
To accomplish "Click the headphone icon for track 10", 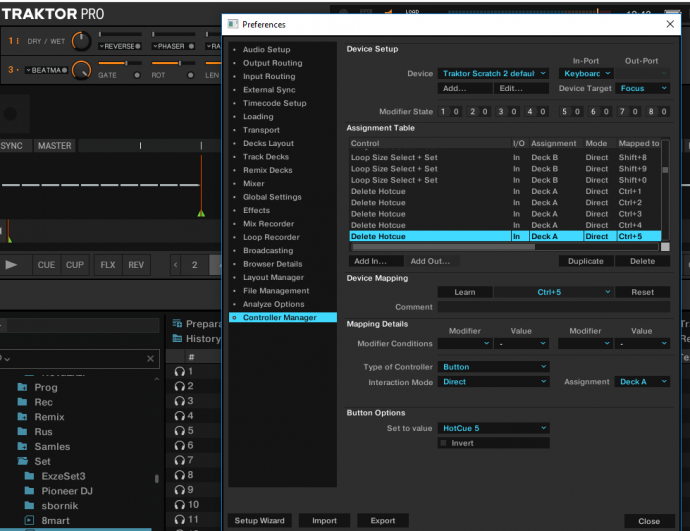I will (x=180, y=505).
